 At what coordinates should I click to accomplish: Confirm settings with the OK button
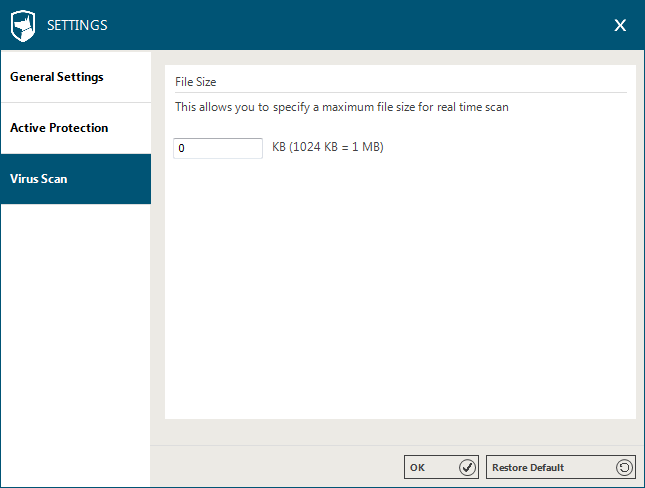point(441,467)
